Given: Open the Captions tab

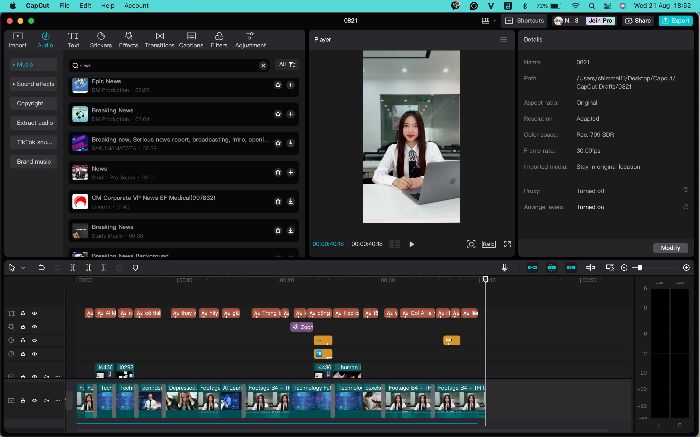Looking at the screenshot, I should point(191,40).
